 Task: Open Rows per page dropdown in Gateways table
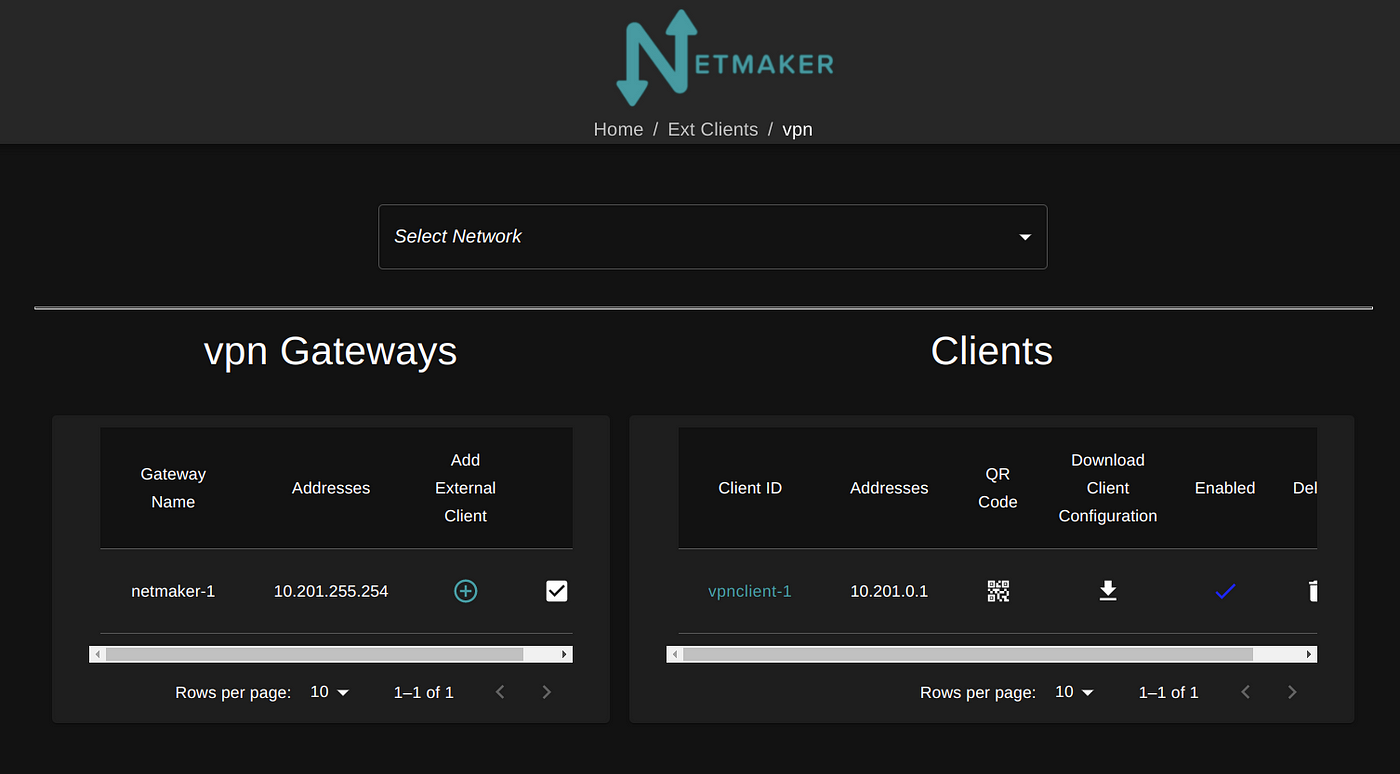pos(329,691)
